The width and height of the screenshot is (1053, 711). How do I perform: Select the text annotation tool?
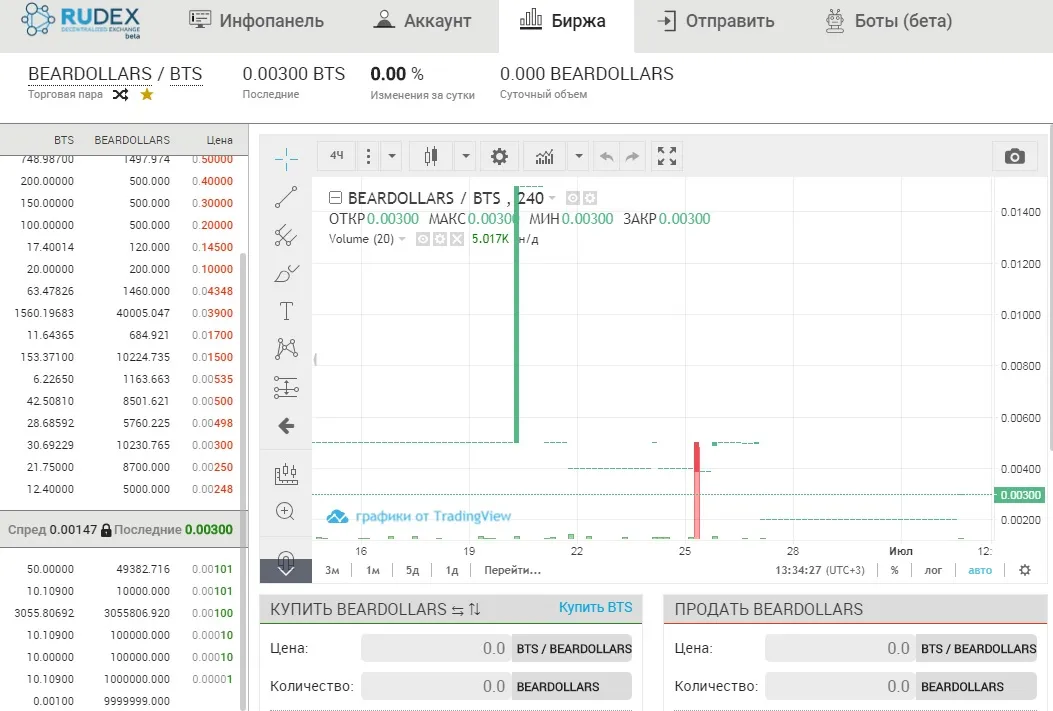pyautogui.click(x=286, y=311)
